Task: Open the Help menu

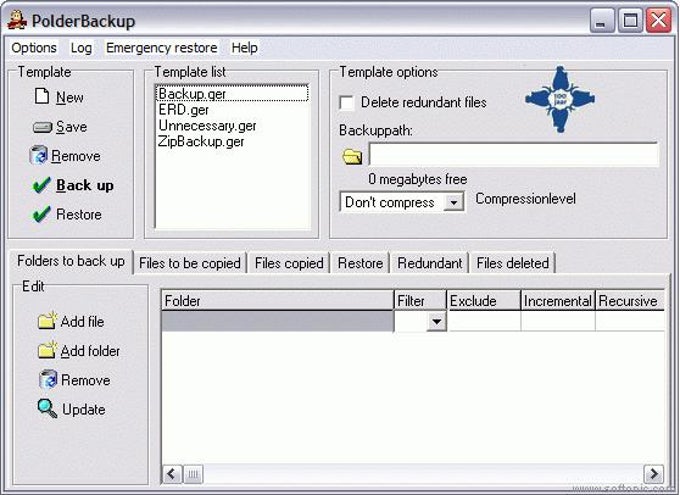Action: [x=244, y=48]
